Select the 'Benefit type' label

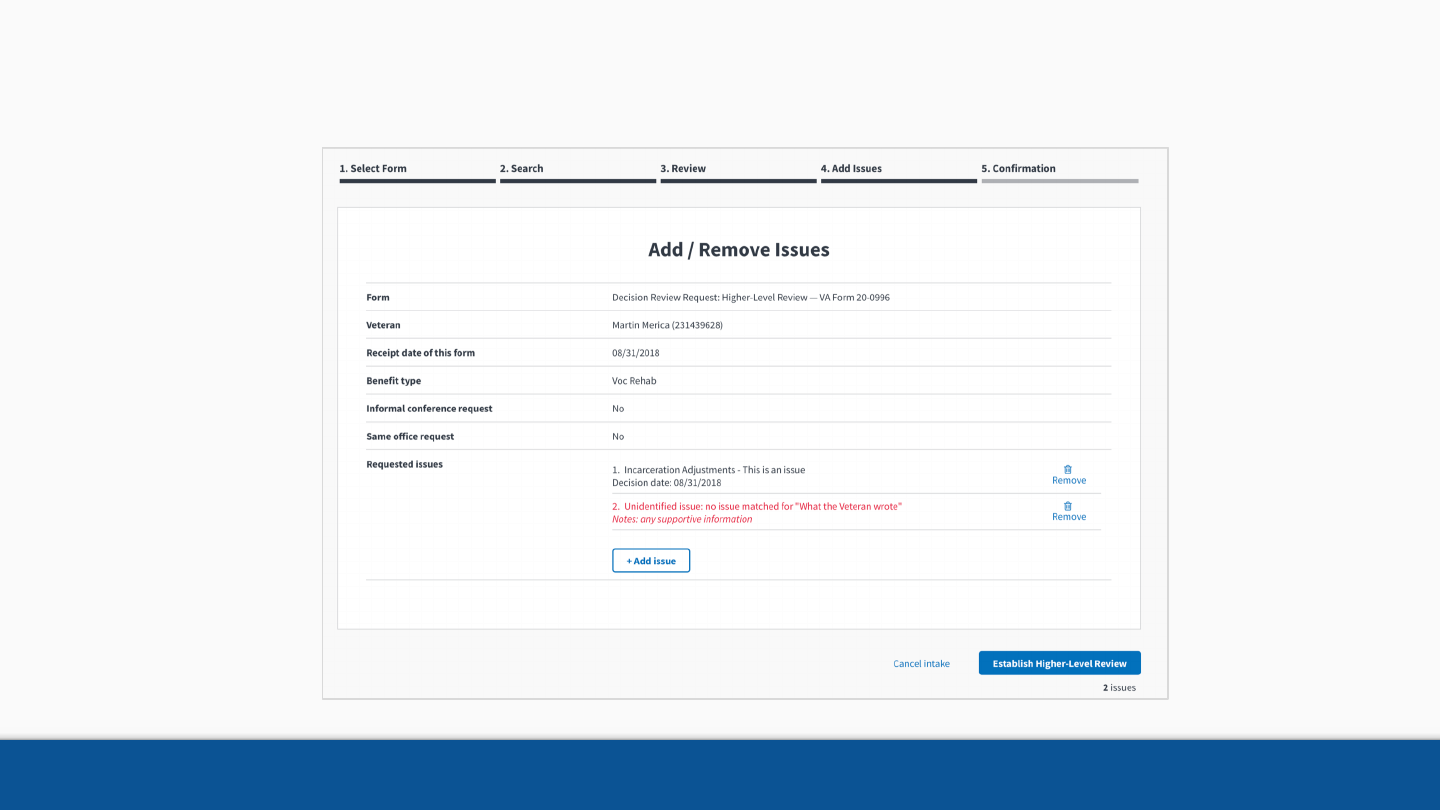[x=394, y=381]
